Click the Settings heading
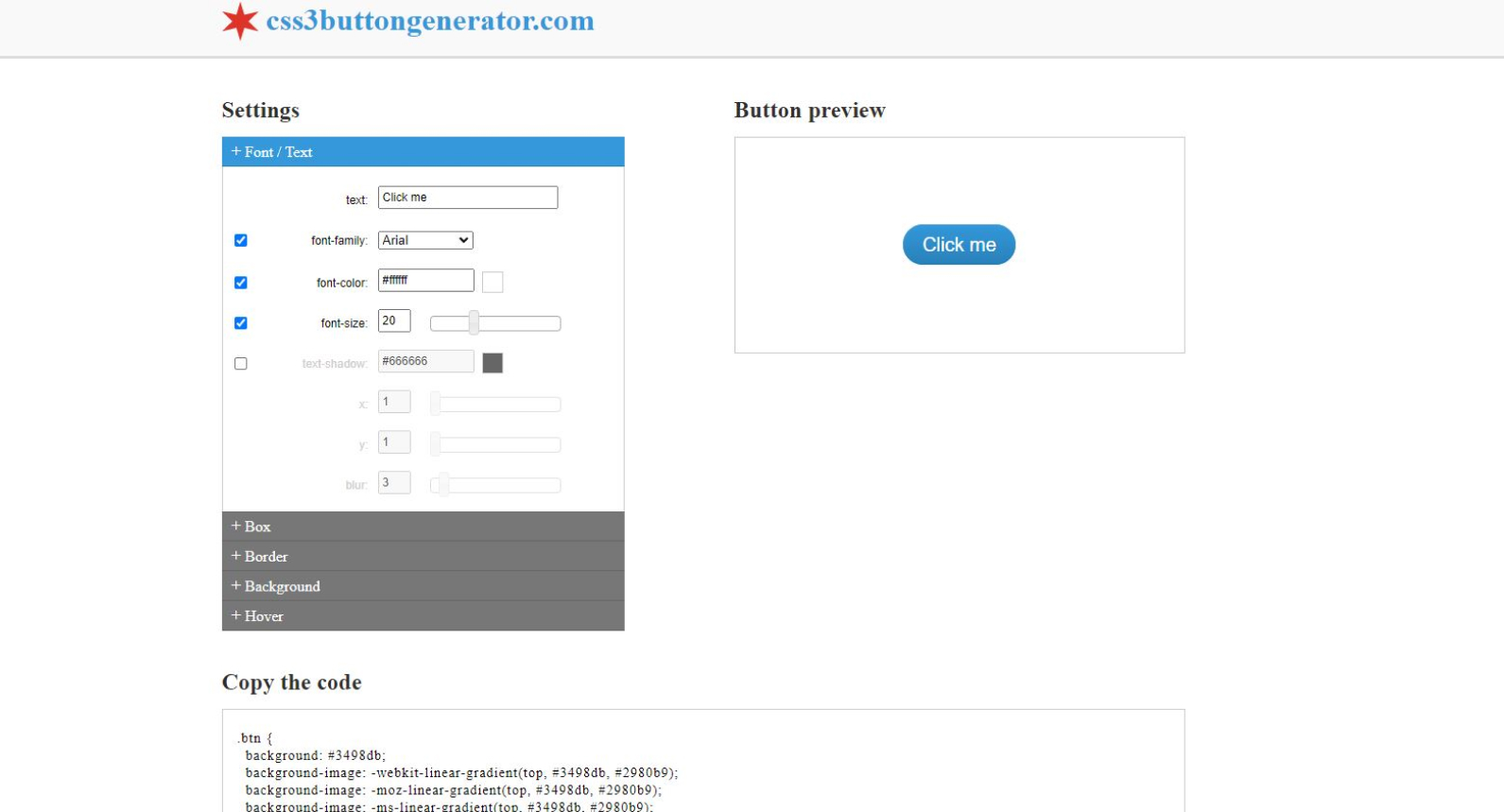Viewport: 1504px width, 812px height. pos(261,111)
